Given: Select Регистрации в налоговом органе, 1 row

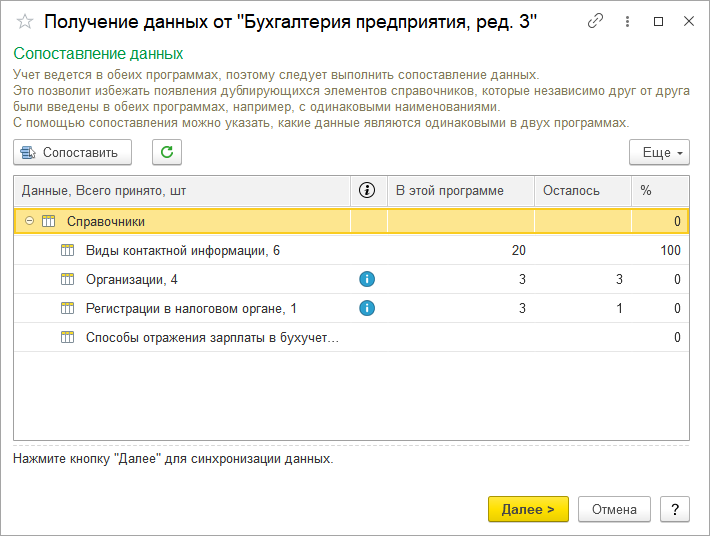Looking at the screenshot, I should tap(190, 308).
